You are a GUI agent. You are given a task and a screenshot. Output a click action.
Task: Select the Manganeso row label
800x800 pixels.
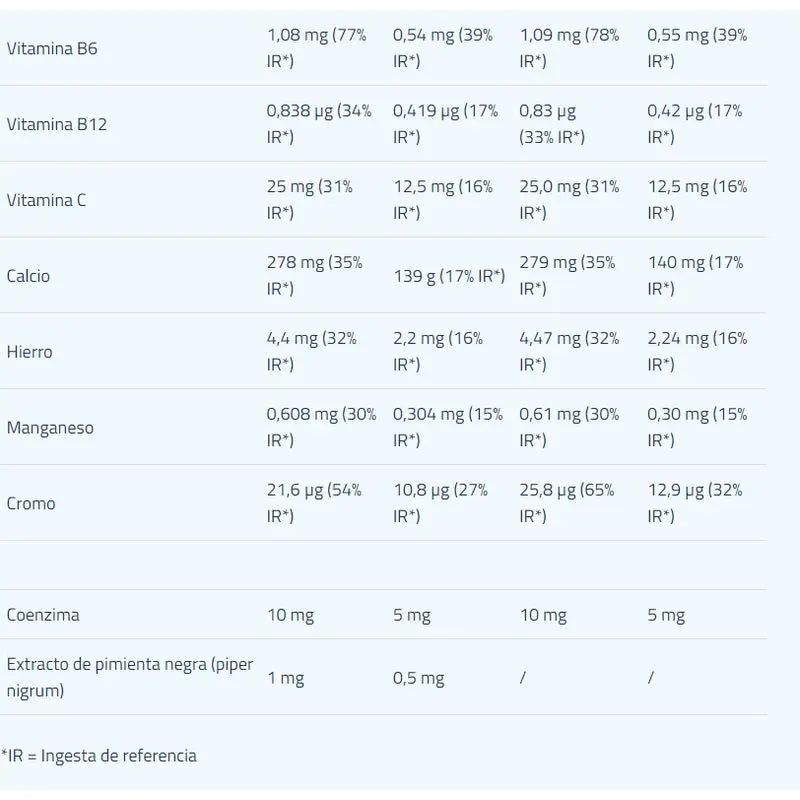pyautogui.click(x=50, y=428)
